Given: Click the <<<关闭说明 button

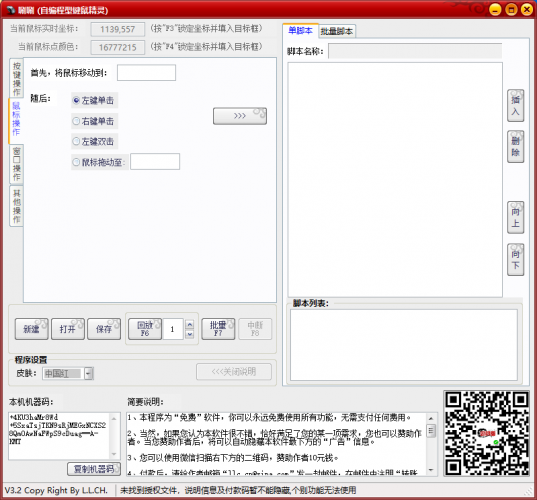Looking at the screenshot, I should click(x=234, y=372).
